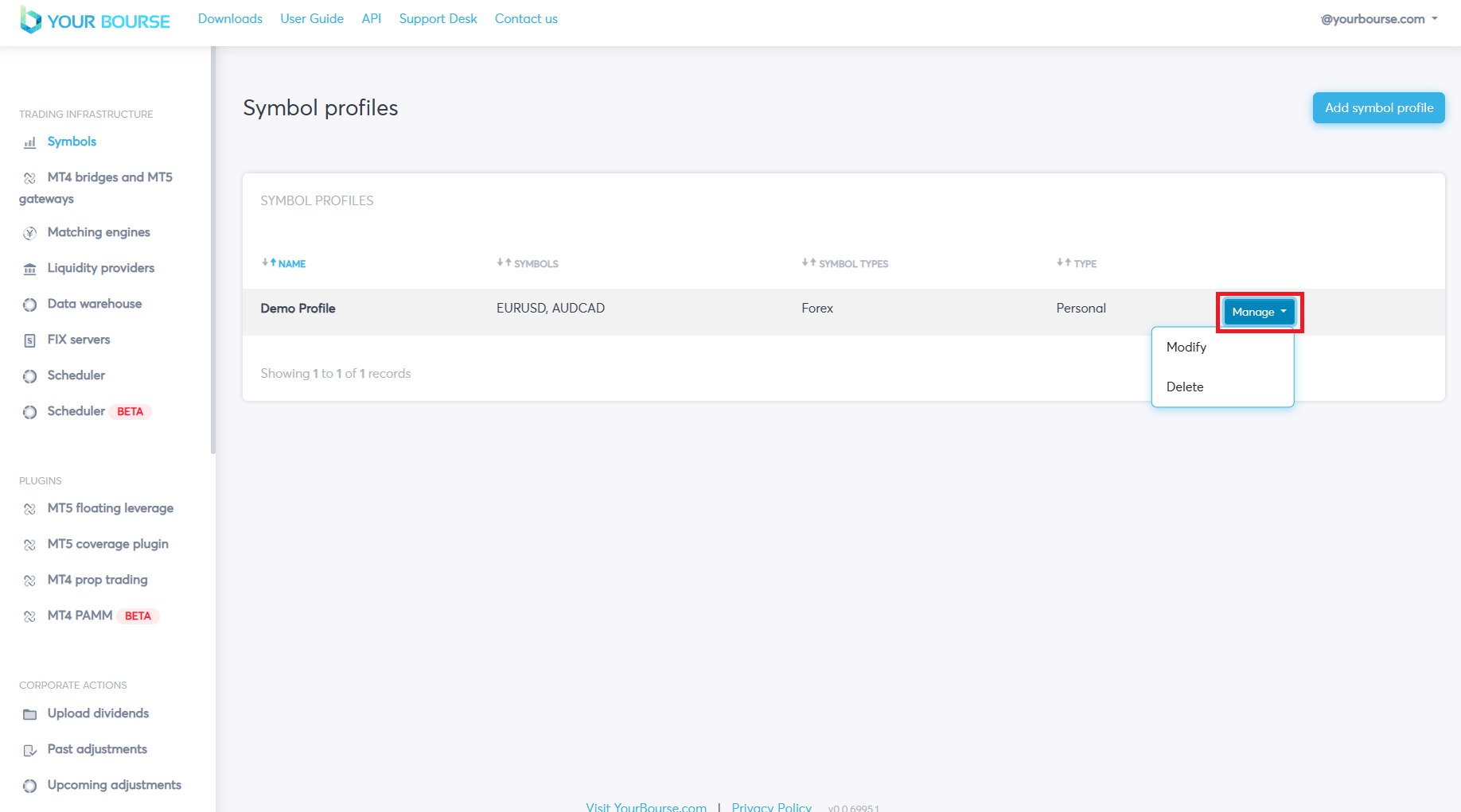Open MT4 prop trading page
1461x812 pixels.
tap(97, 580)
